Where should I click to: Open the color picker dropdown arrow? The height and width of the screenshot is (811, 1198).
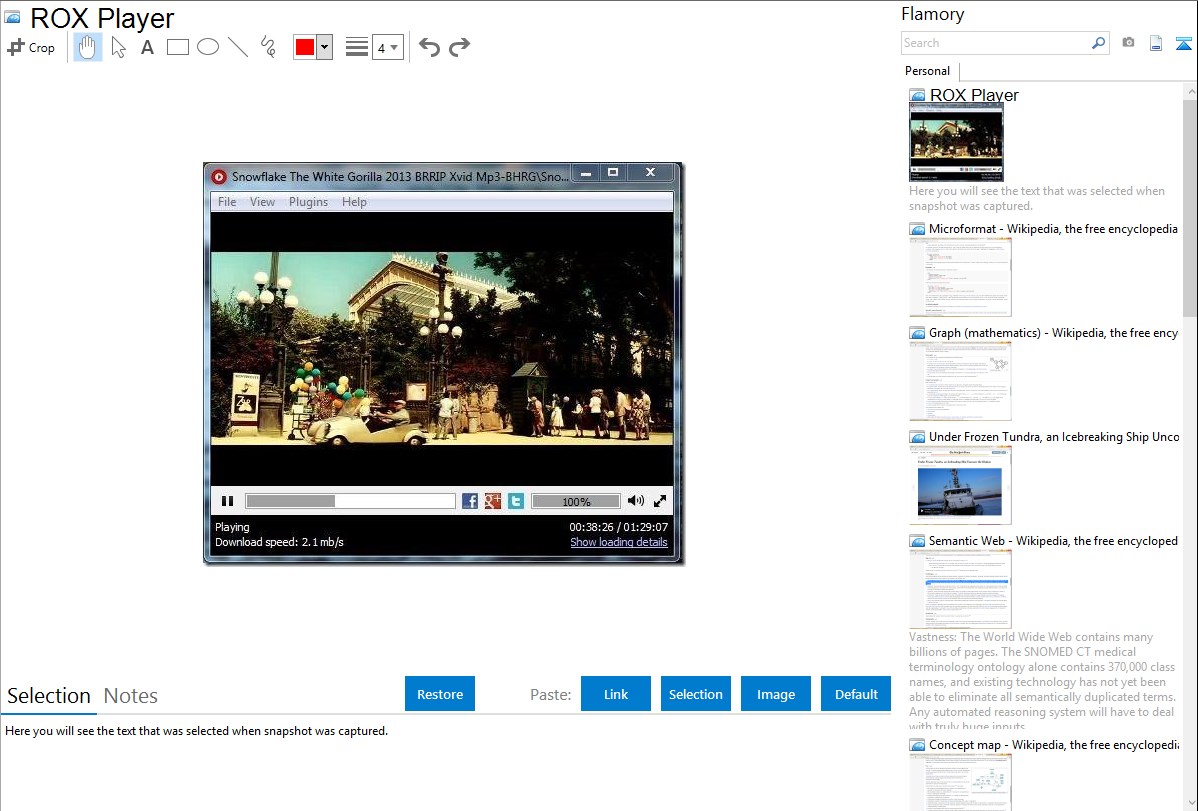[x=324, y=47]
